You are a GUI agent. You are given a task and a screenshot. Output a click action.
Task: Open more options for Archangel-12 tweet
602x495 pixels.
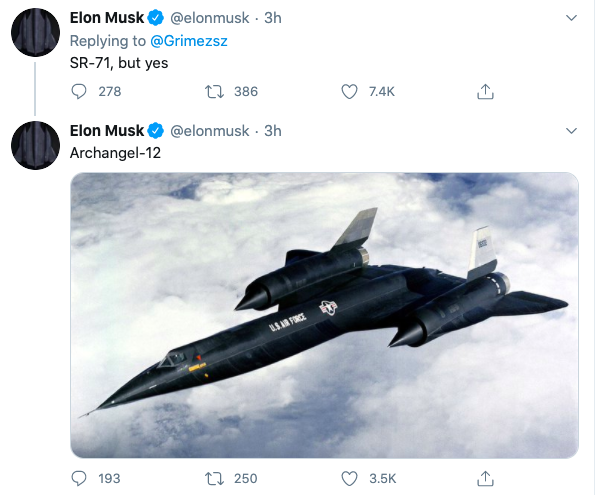(x=571, y=131)
